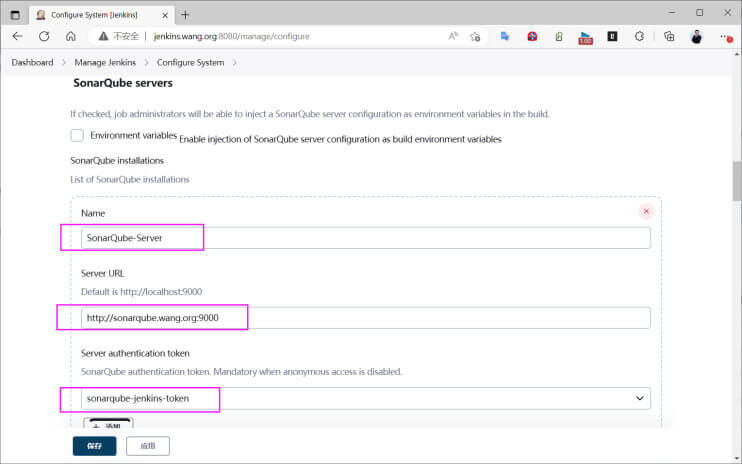Image resolution: width=742 pixels, height=464 pixels.
Task: Expand the Configure System breadcrumb chevron
Action: click(x=235, y=62)
